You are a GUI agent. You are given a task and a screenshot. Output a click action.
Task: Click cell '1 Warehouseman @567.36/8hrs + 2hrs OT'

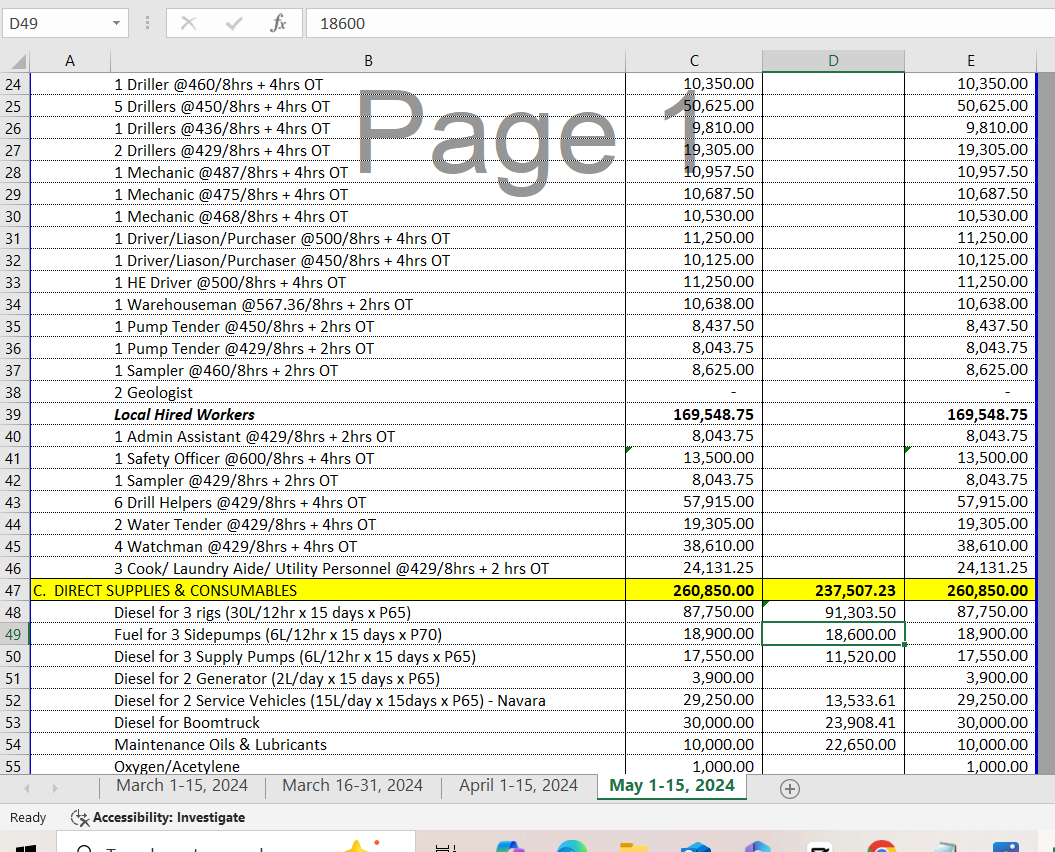click(x=368, y=304)
